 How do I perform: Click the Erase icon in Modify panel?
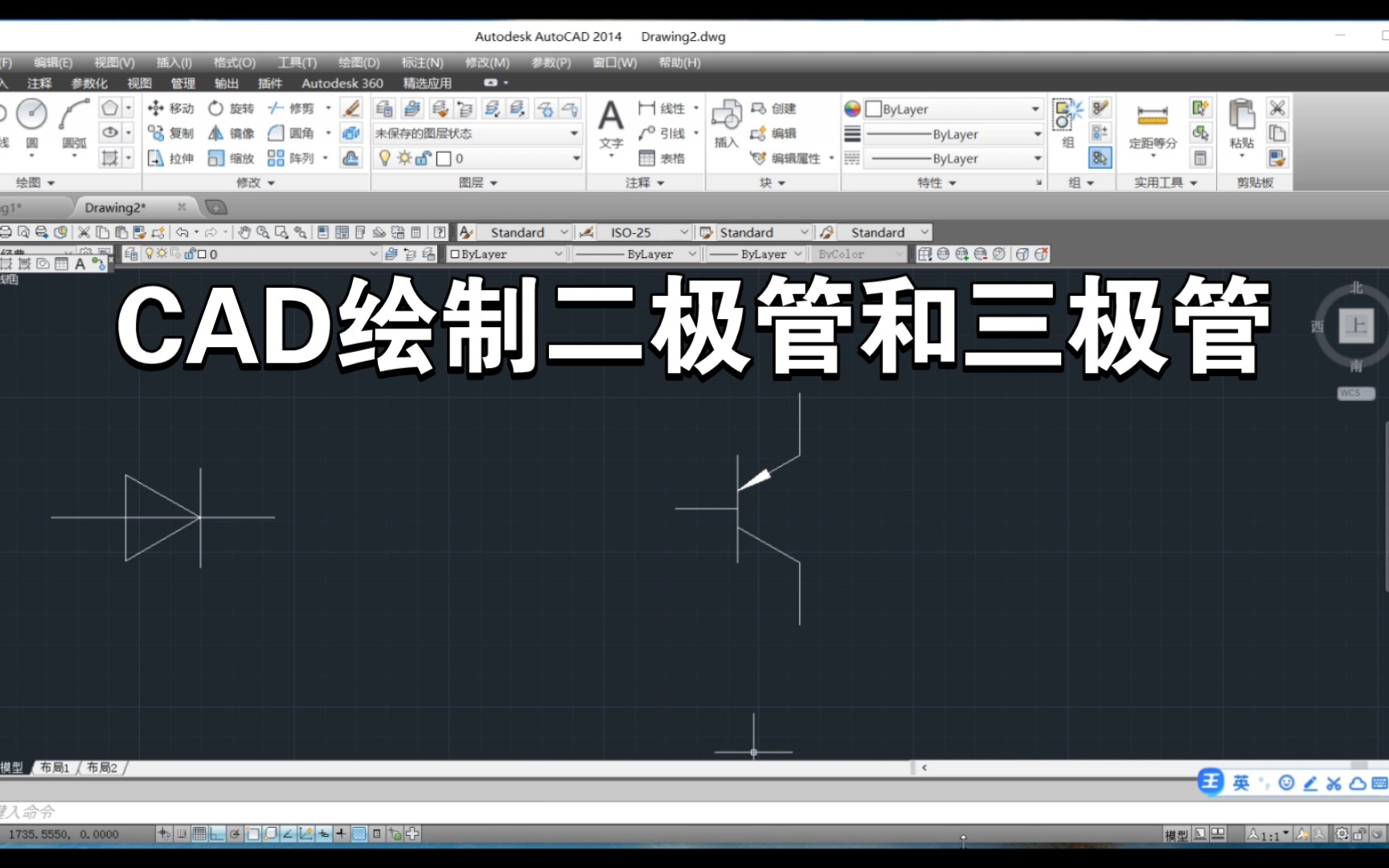(x=351, y=108)
